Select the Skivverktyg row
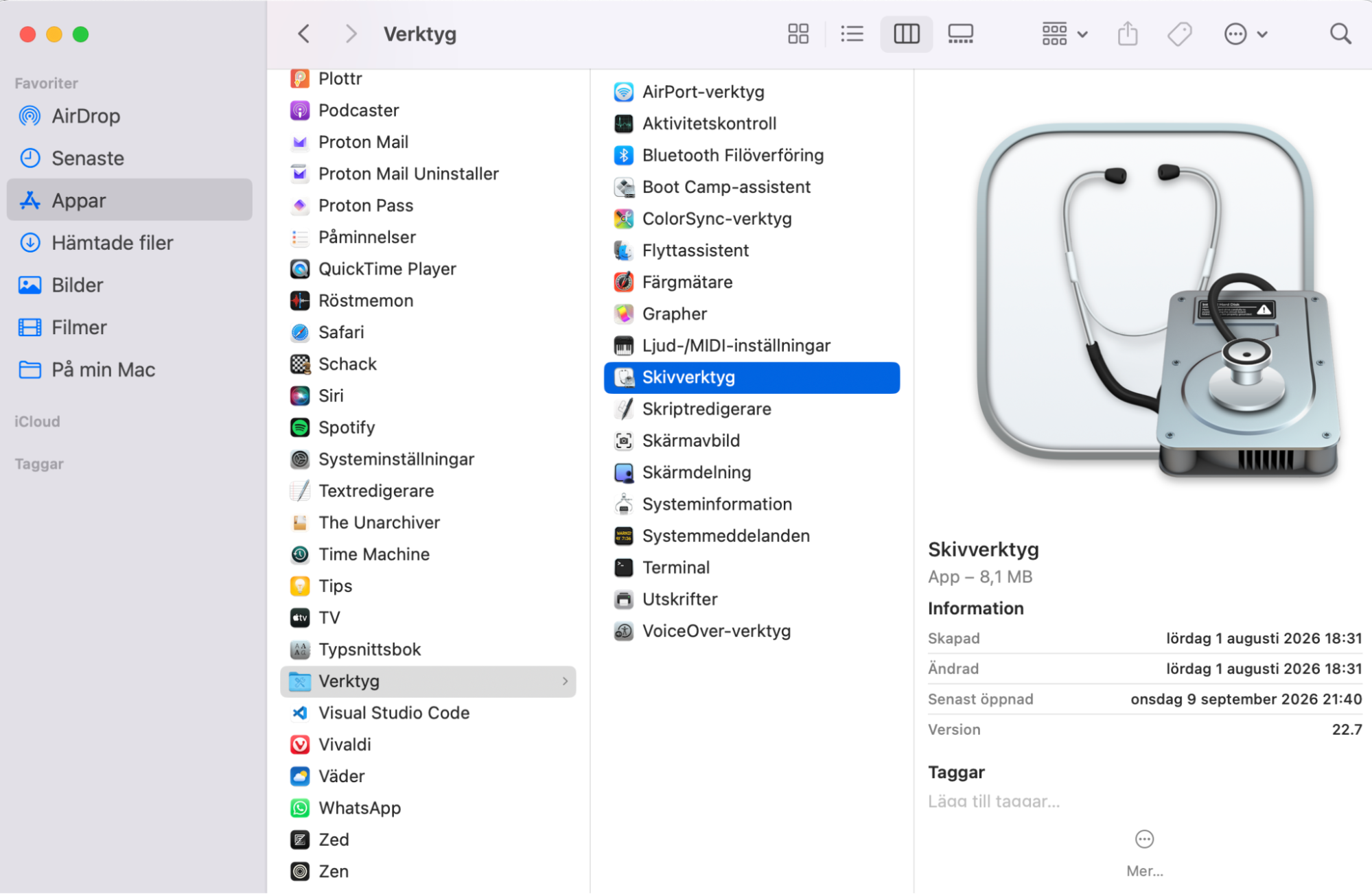The width and height of the screenshot is (1372, 894). [752, 377]
